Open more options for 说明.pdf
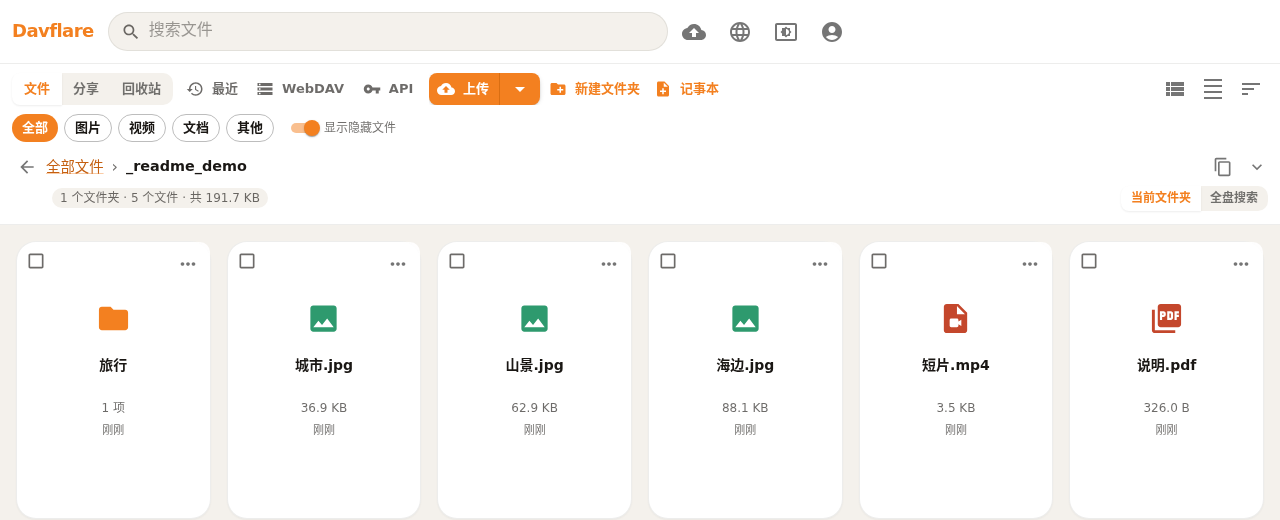This screenshot has height=520, width=1280. pyautogui.click(x=1241, y=264)
